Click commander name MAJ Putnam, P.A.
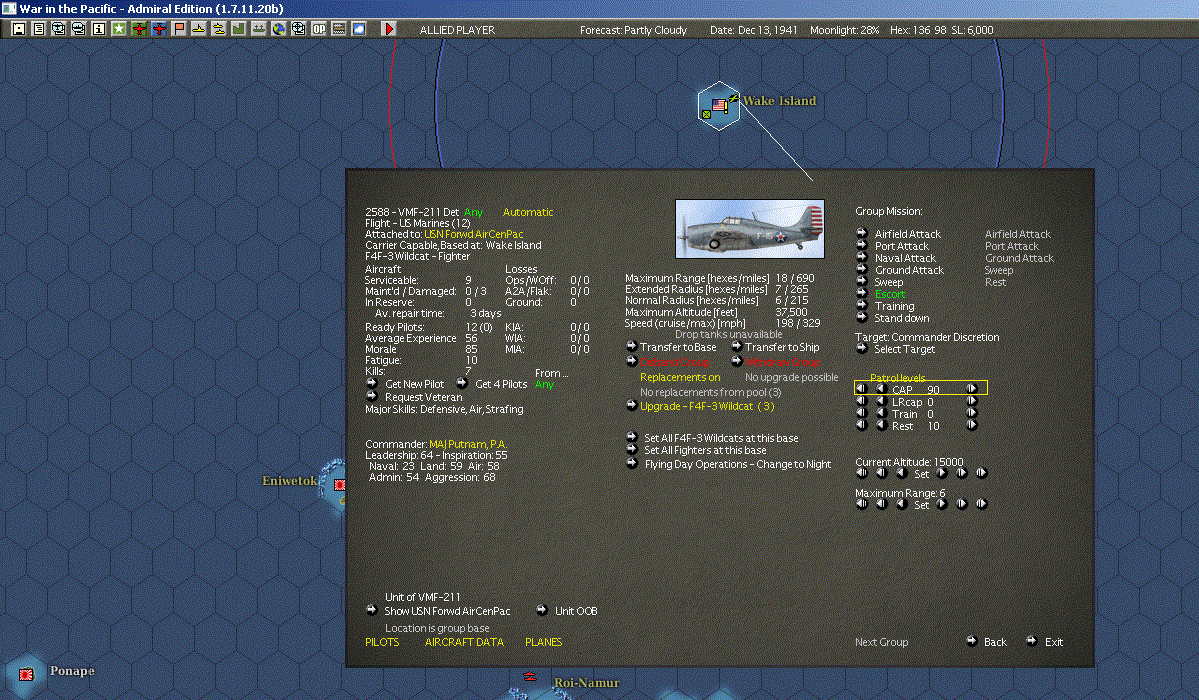The width and height of the screenshot is (1199, 700). [468, 444]
